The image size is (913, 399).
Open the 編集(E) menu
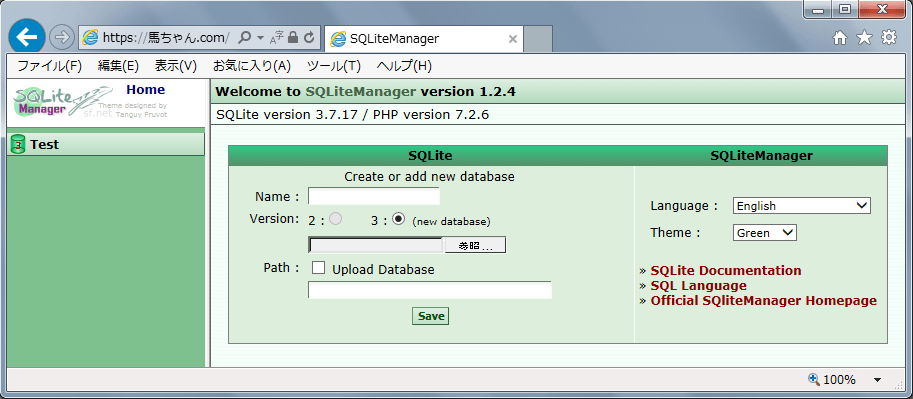pos(118,66)
